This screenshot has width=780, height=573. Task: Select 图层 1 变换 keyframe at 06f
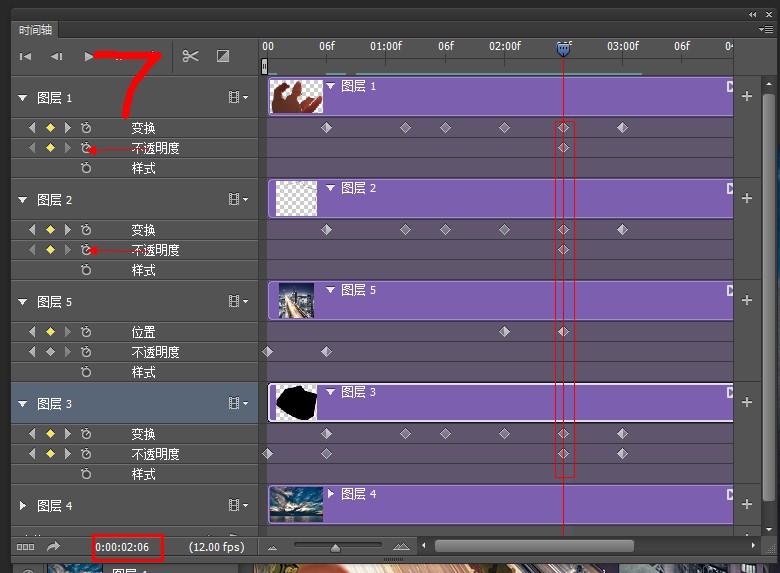(x=326, y=128)
